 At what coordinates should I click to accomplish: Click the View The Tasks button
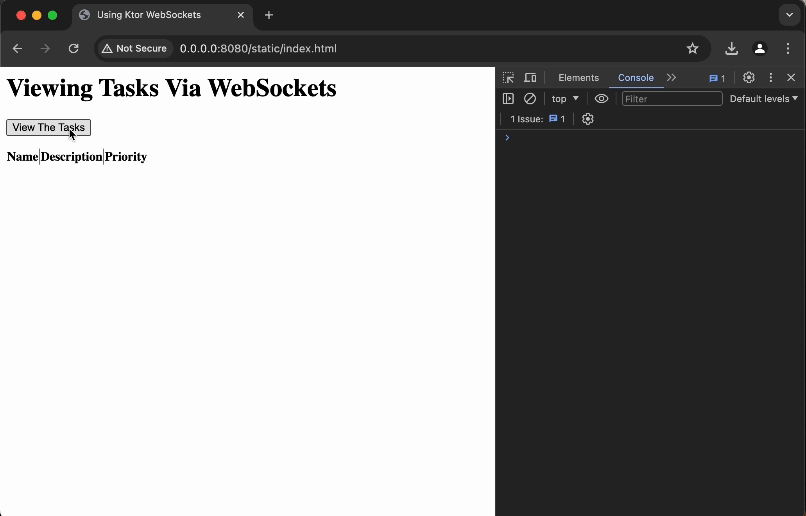48,128
